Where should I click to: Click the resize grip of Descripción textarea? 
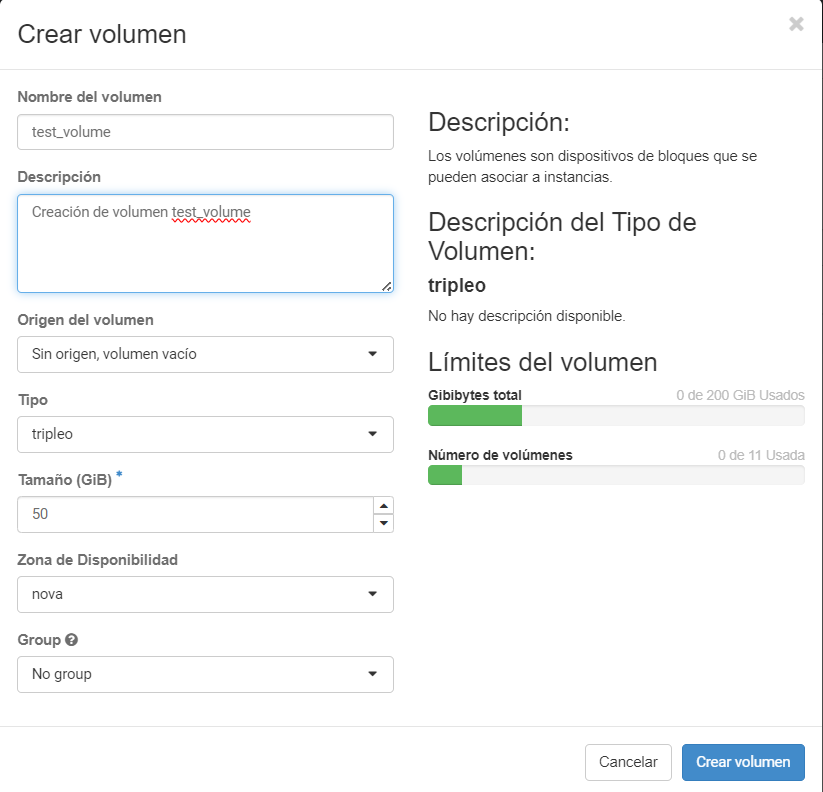pos(386,286)
